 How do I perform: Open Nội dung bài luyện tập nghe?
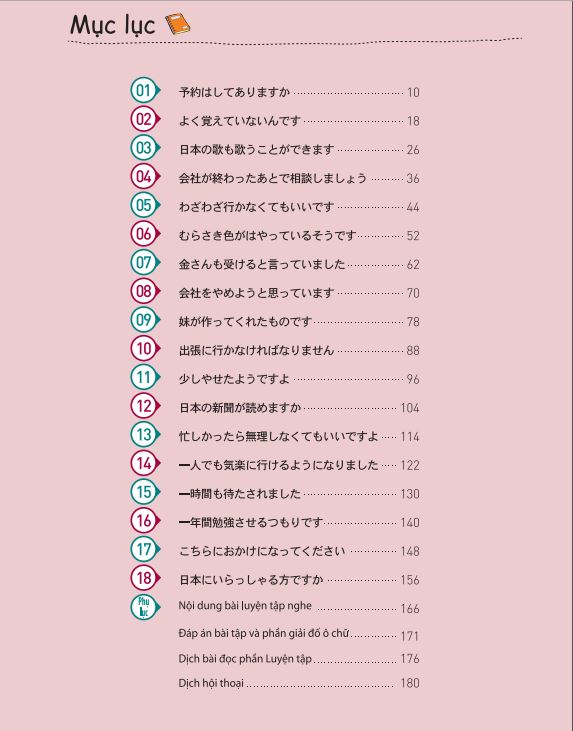(x=245, y=606)
